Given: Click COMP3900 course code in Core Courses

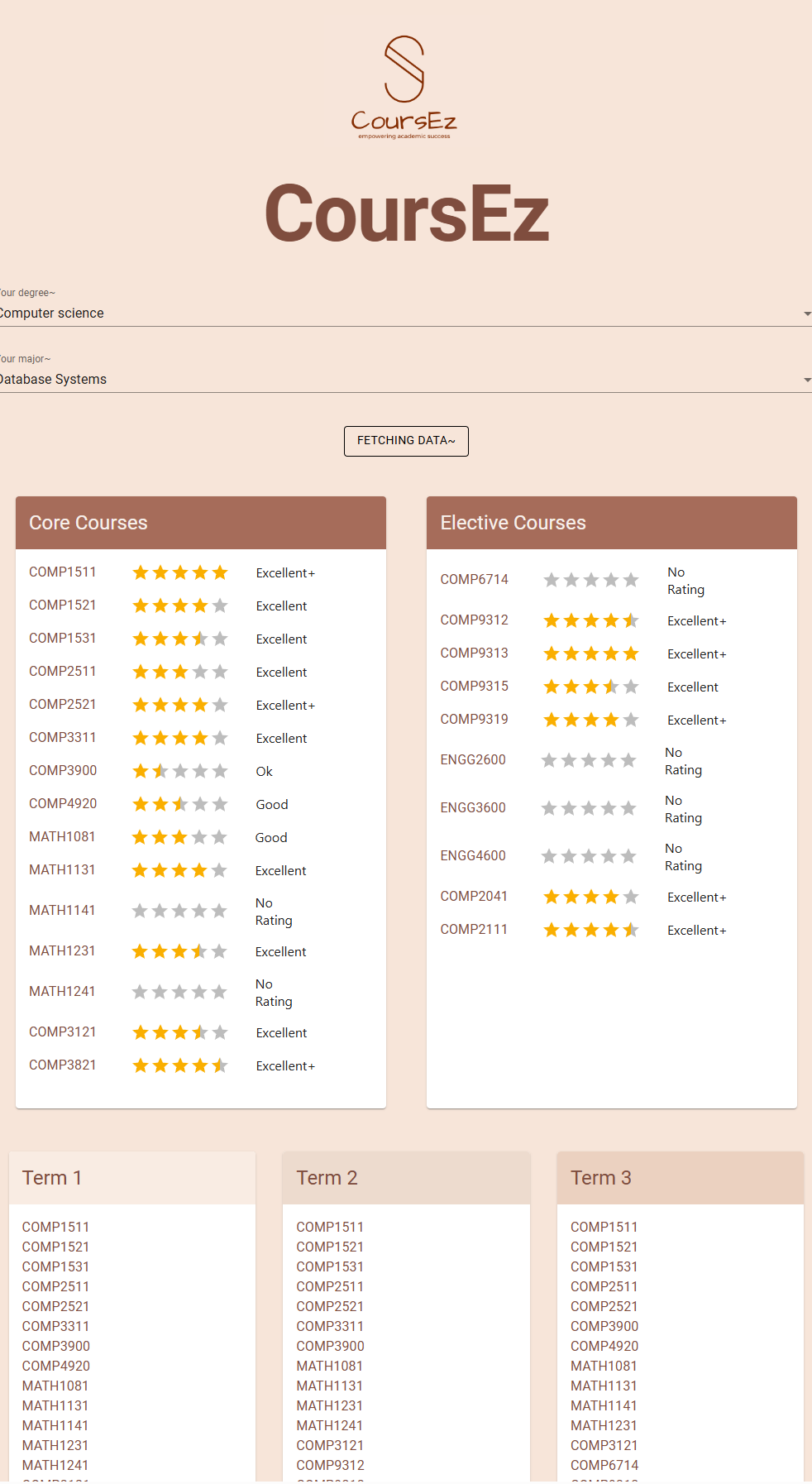Looking at the screenshot, I should point(63,771).
